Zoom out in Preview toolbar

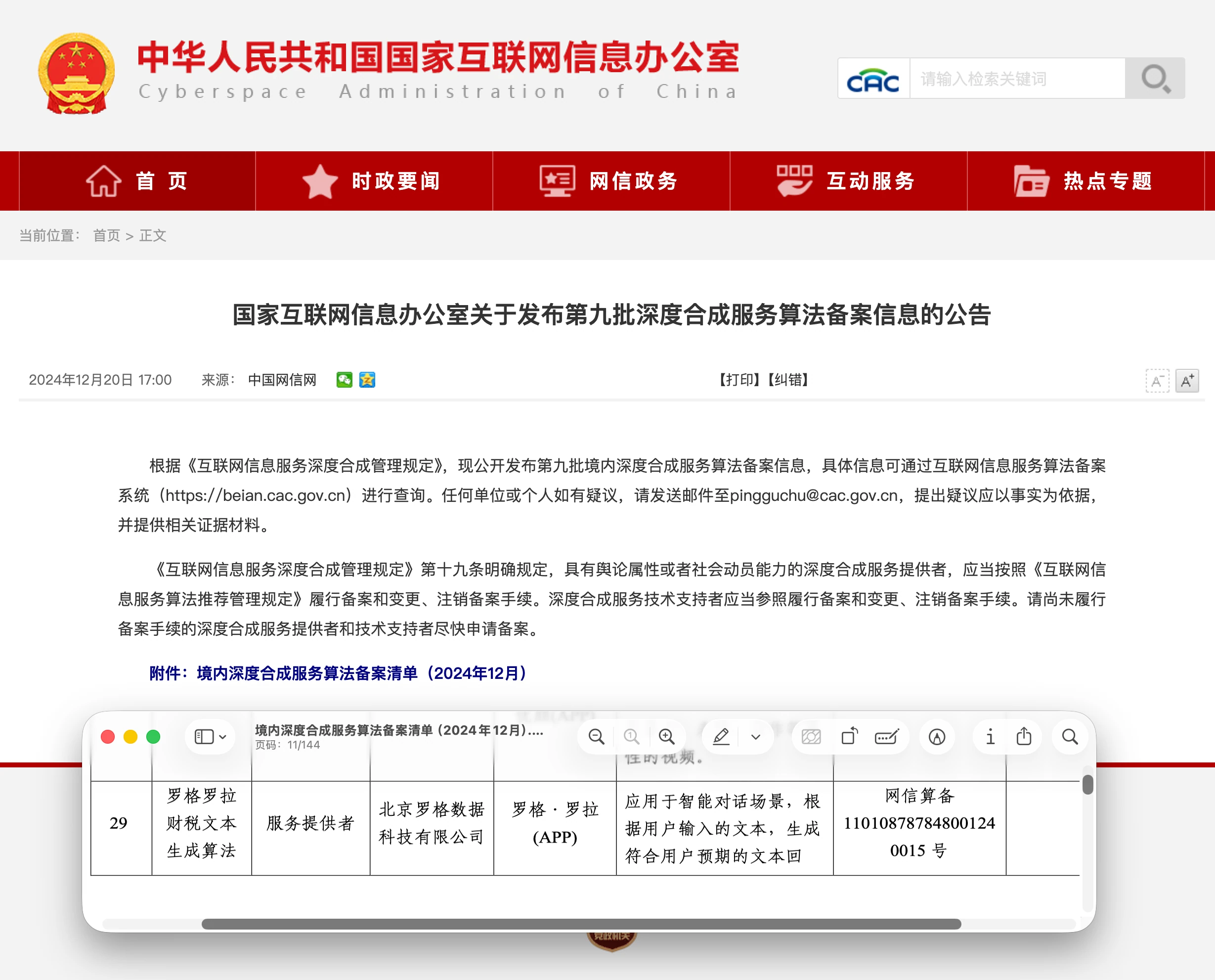596,737
